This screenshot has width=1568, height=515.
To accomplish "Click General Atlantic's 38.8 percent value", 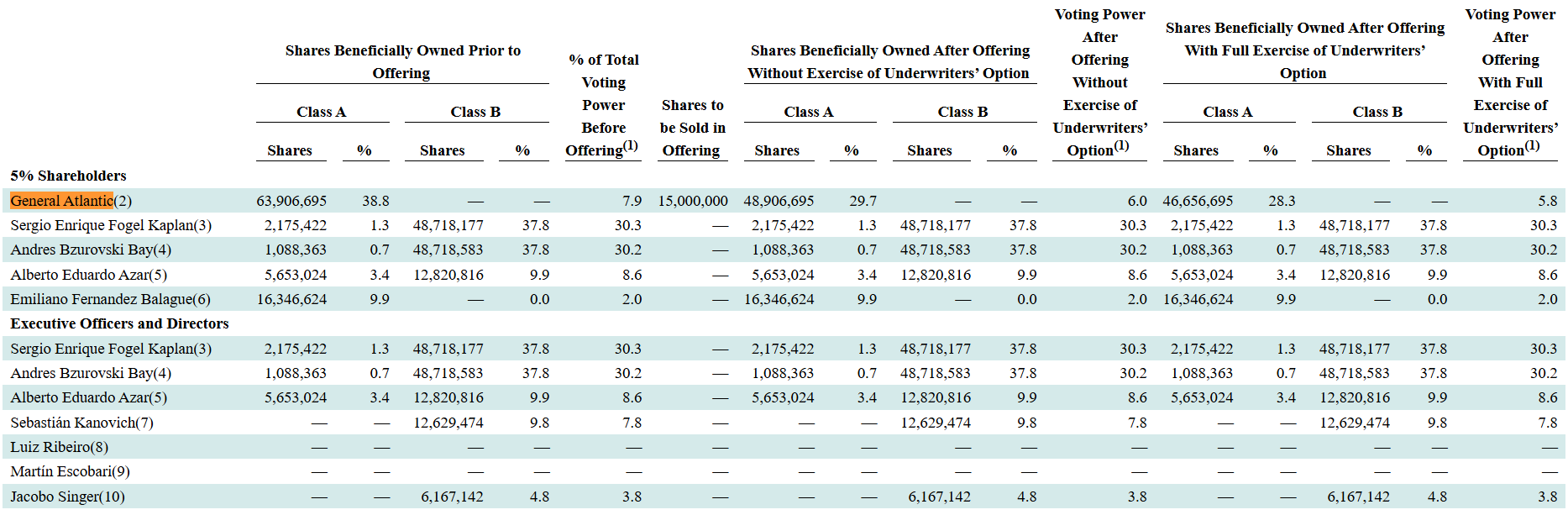I will tap(375, 201).
